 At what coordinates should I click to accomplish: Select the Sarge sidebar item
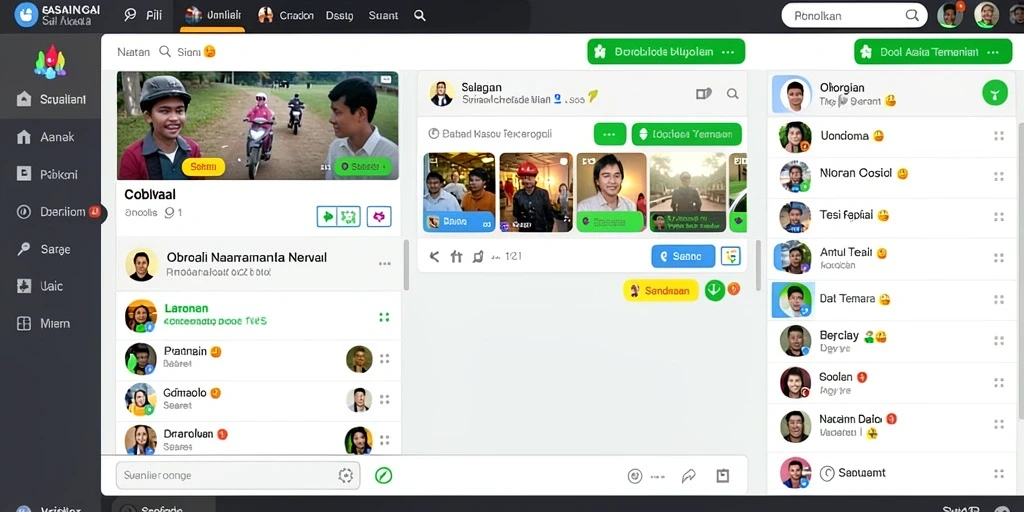[x=51, y=249]
